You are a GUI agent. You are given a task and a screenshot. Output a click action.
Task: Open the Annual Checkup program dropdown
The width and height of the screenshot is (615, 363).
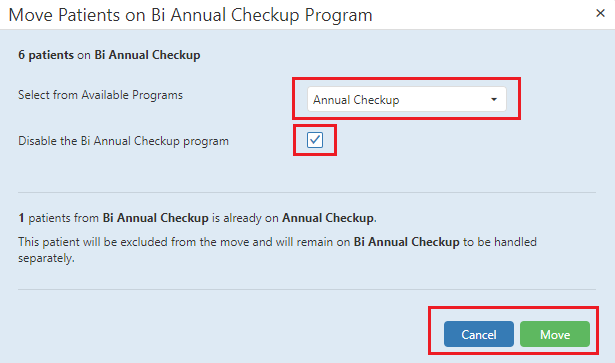(x=407, y=99)
